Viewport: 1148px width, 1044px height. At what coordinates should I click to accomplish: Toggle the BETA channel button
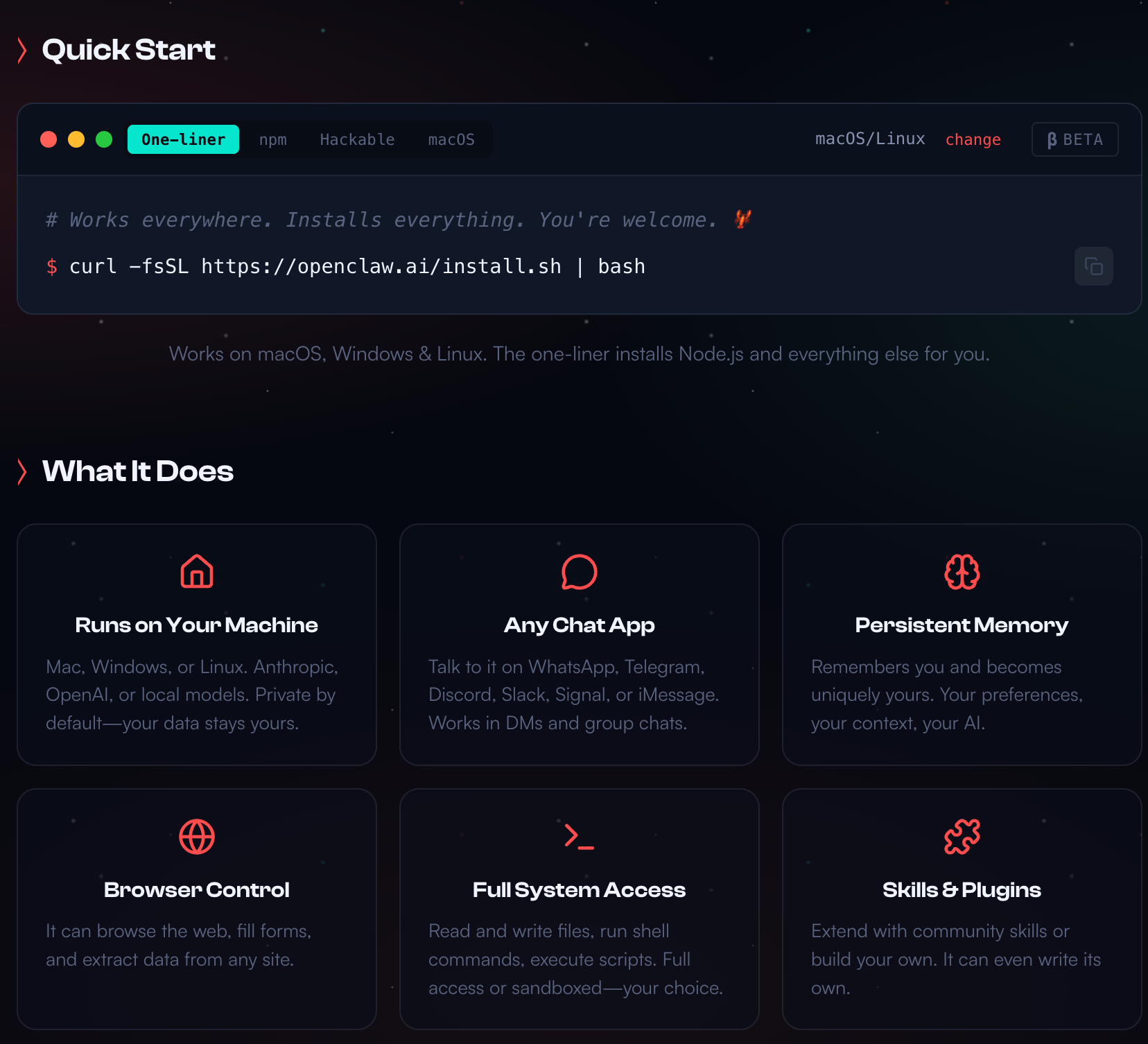pyautogui.click(x=1075, y=139)
